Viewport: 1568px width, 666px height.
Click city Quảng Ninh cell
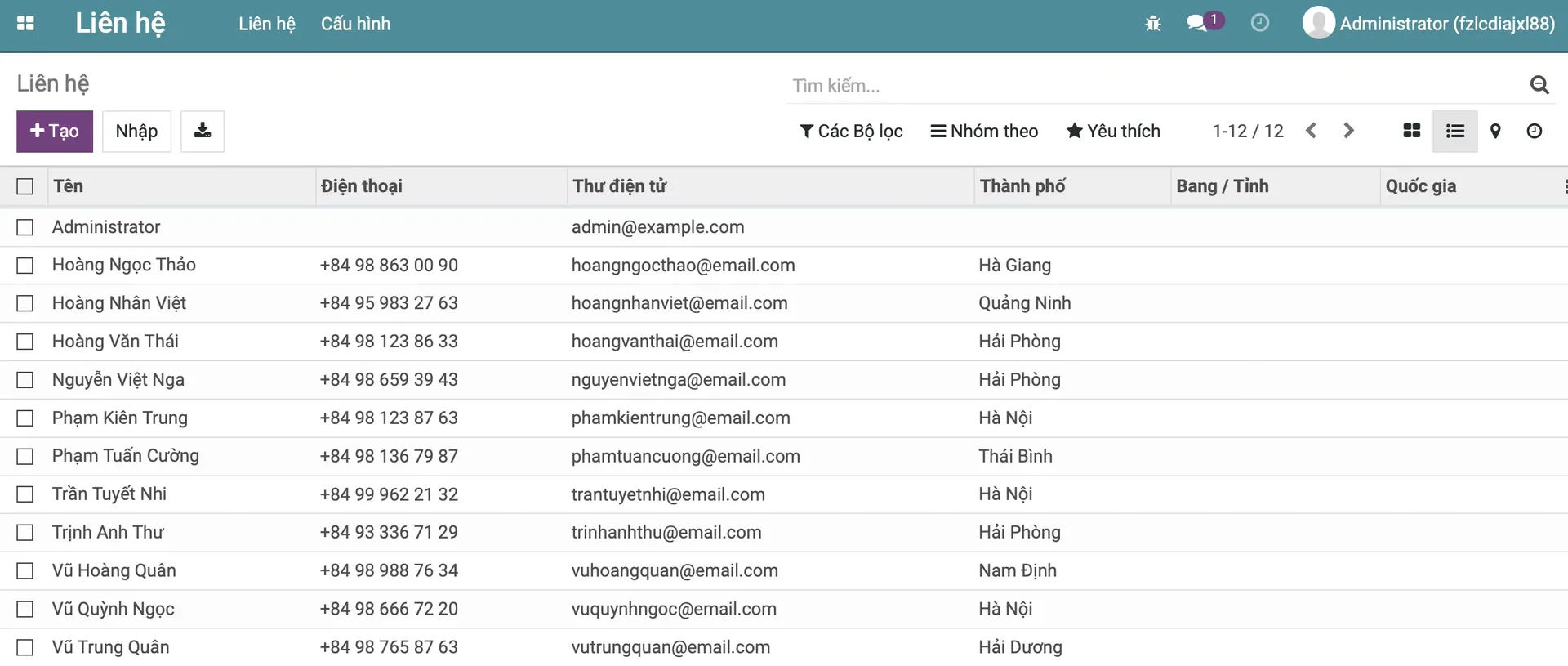1025,303
